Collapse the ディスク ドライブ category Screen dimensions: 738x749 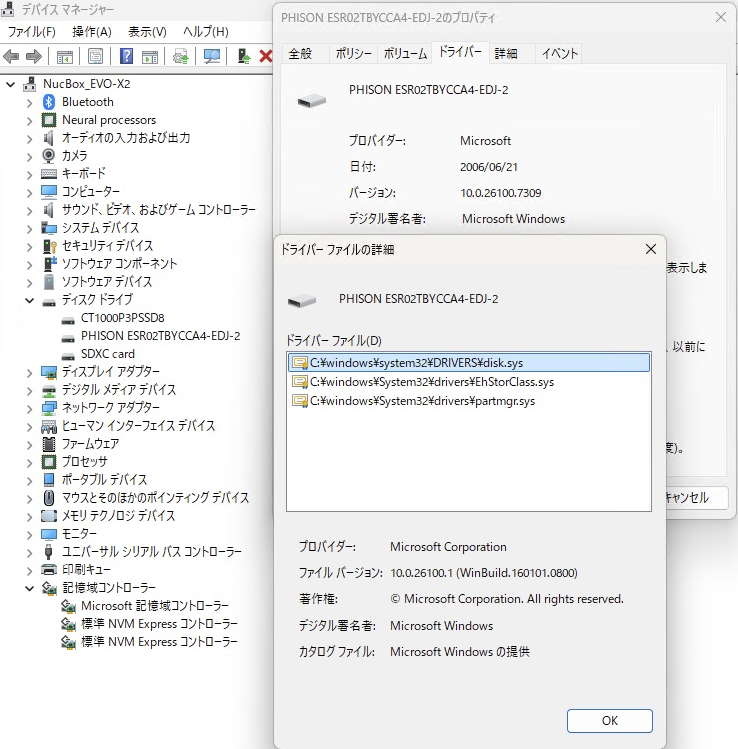pyautogui.click(x=28, y=300)
